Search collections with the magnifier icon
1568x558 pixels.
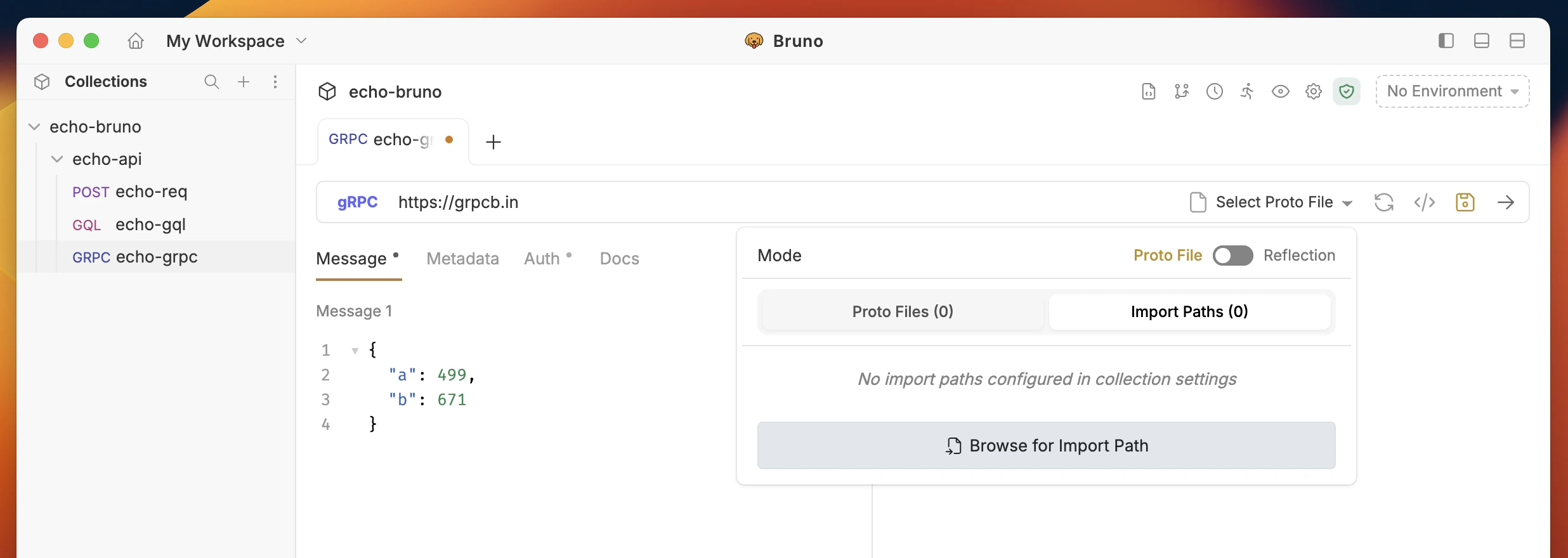(x=211, y=82)
